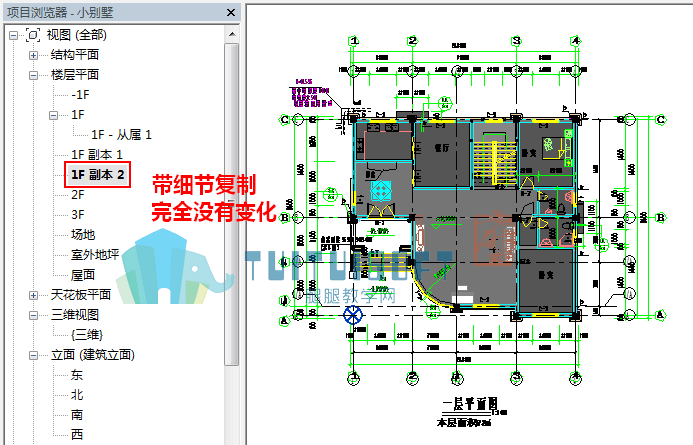Click the cyan dining table symbol
The width and height of the screenshot is (693, 445).
381,190
